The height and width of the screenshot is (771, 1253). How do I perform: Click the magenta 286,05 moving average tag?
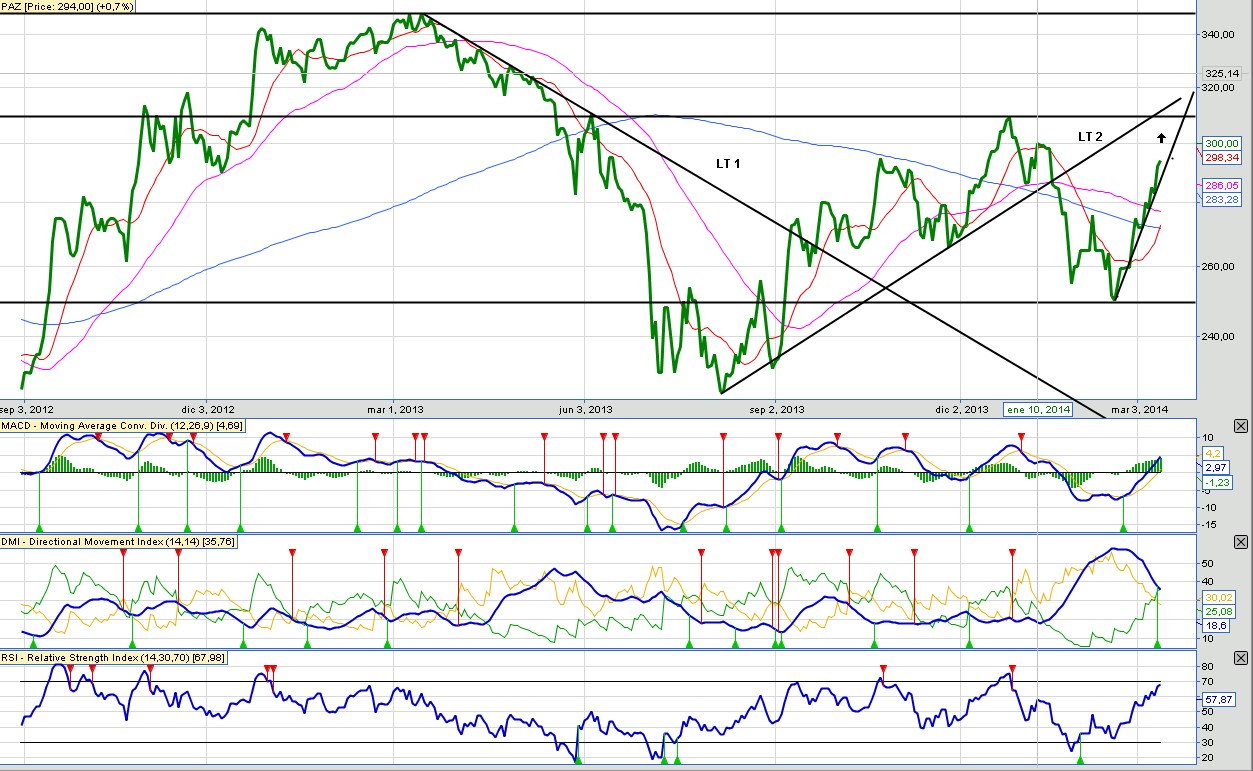[1222, 186]
